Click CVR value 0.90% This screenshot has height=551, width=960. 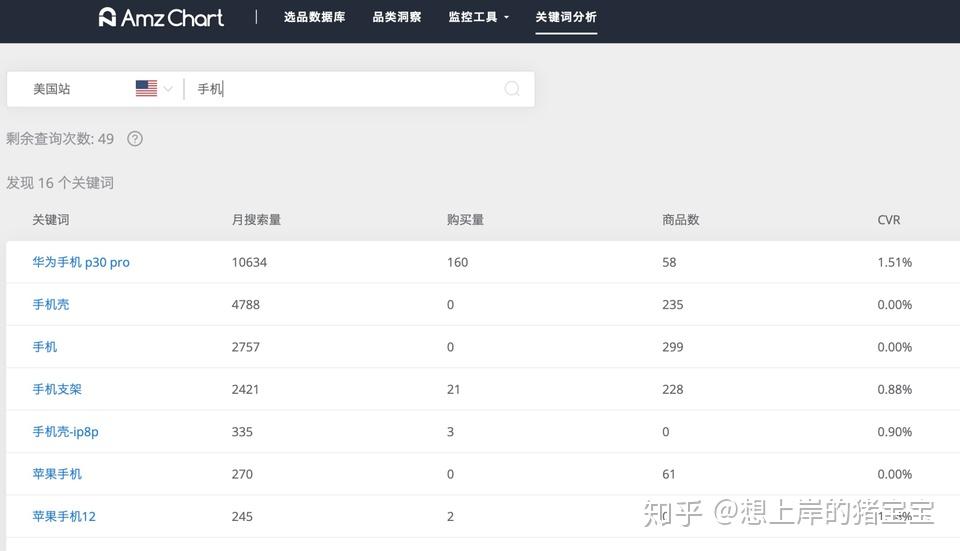[x=894, y=432]
